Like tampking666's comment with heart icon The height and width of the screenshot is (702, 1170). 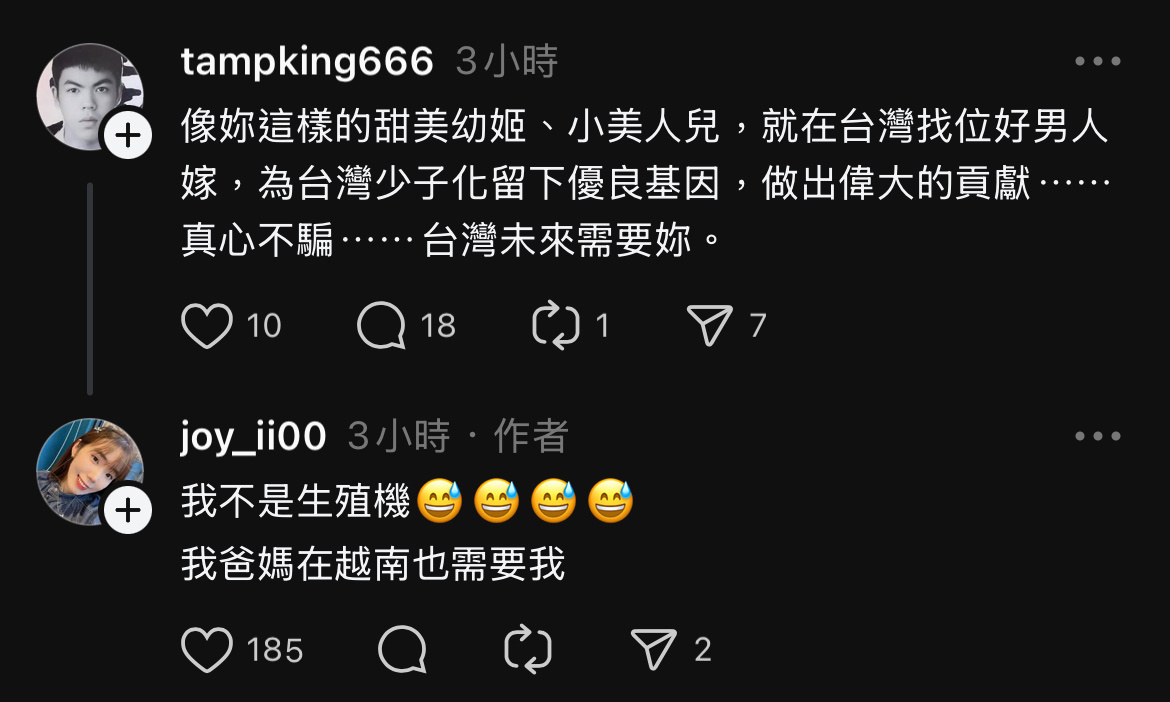(207, 326)
